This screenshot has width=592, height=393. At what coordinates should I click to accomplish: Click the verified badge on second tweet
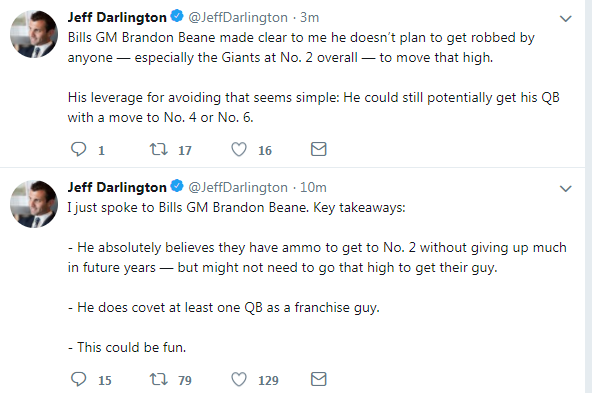(177, 186)
